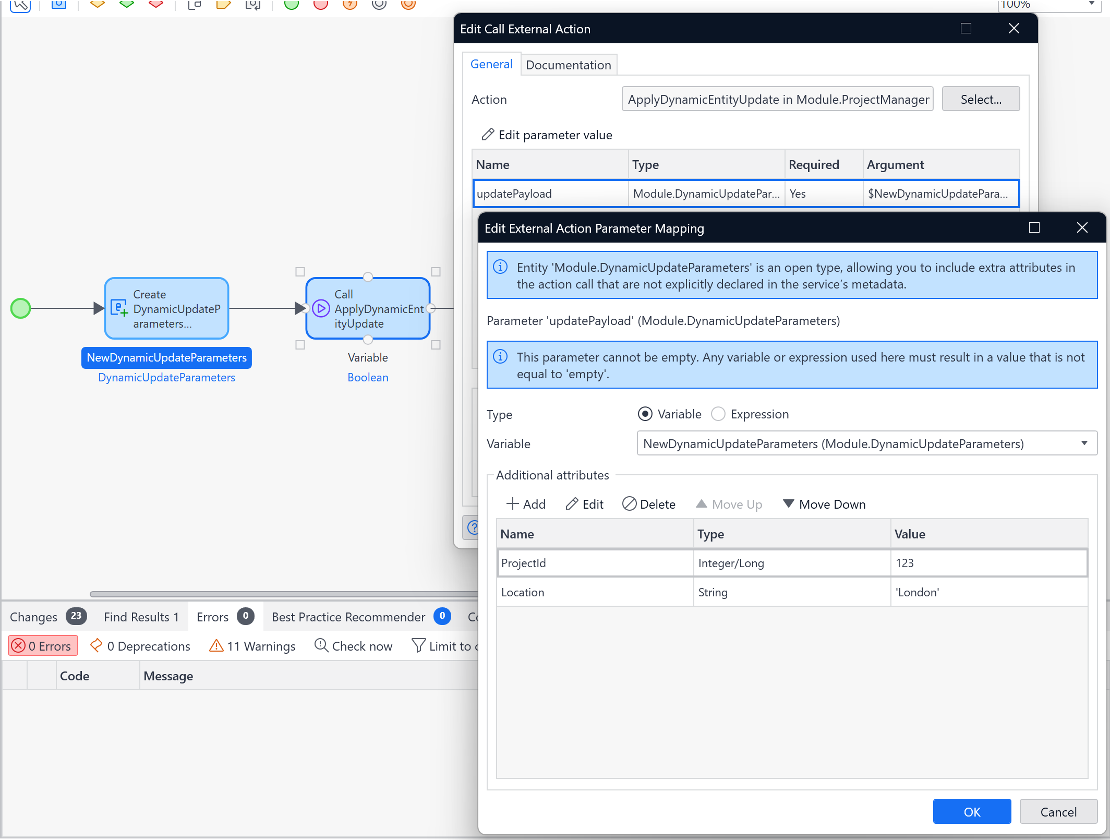
Task: Select the pointer selection tool
Action: [x=22, y=5]
